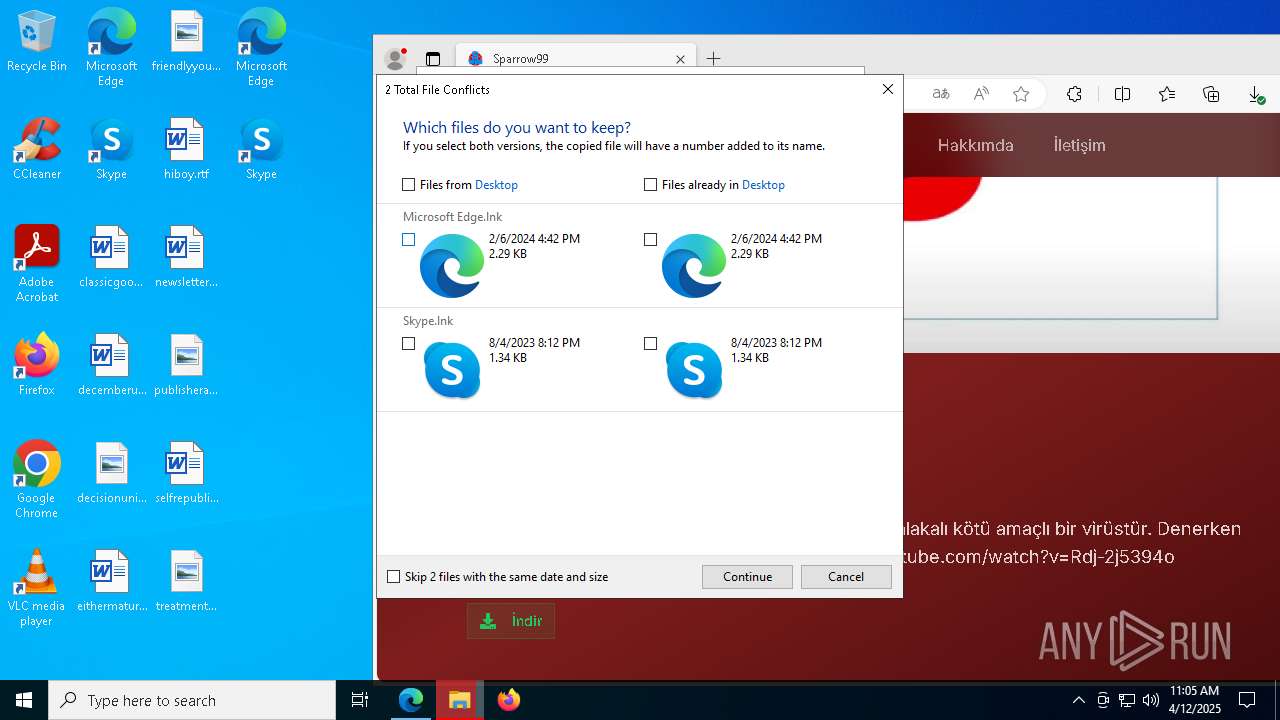This screenshot has width=1280, height=720.
Task: Open volume control in system tray
Action: coord(1151,700)
